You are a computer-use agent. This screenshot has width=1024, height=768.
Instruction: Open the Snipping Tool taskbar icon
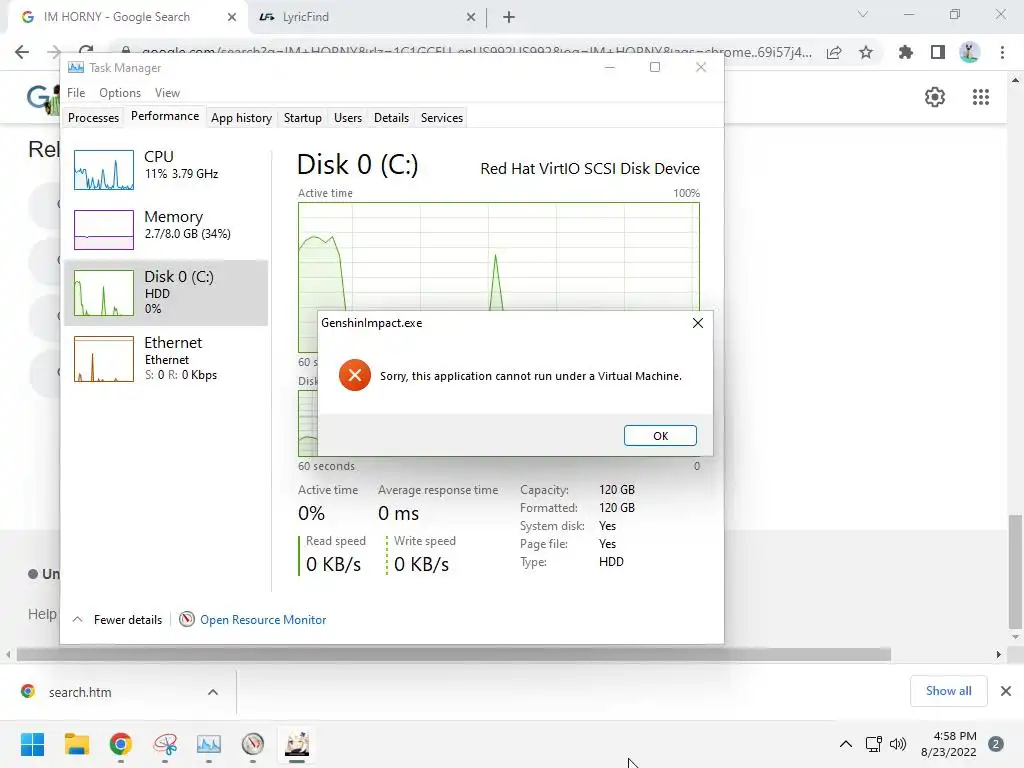pos(165,744)
